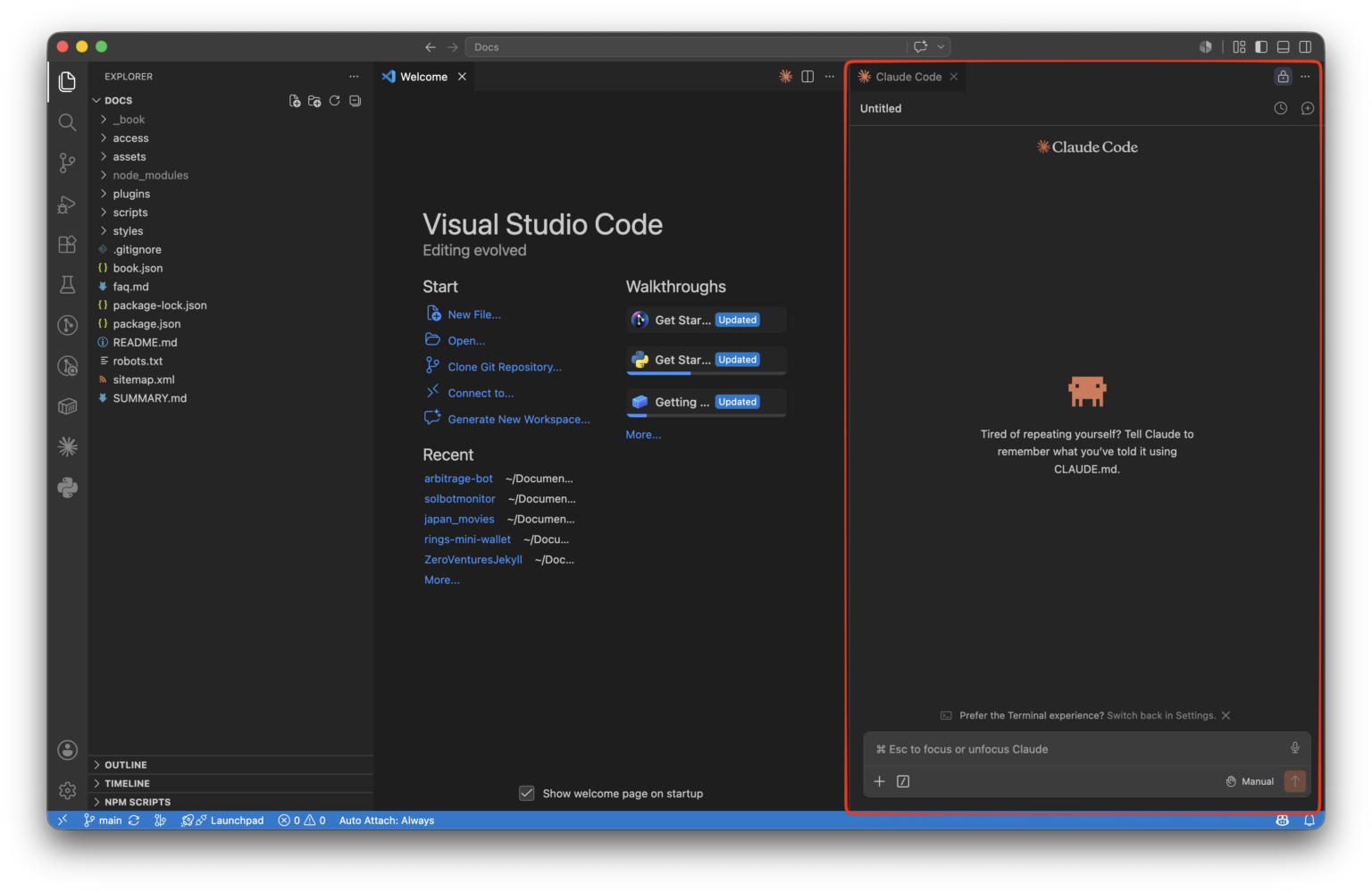Split the Welcome editor to the right
This screenshot has height=892, width=1372.
click(x=807, y=77)
